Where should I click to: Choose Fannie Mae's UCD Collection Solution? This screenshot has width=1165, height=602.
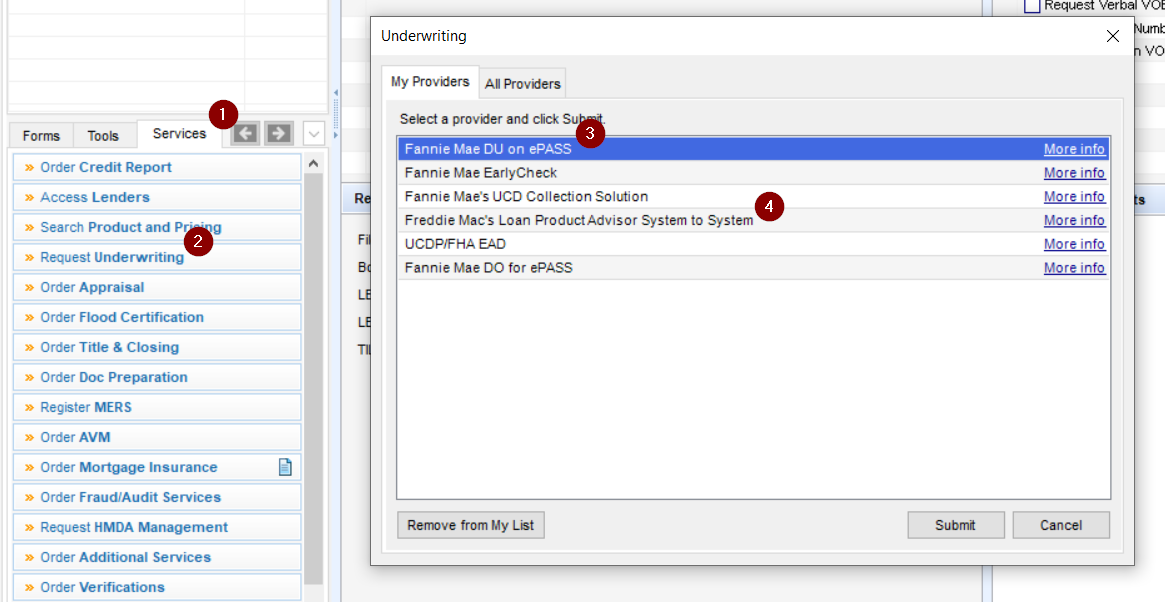pos(526,197)
